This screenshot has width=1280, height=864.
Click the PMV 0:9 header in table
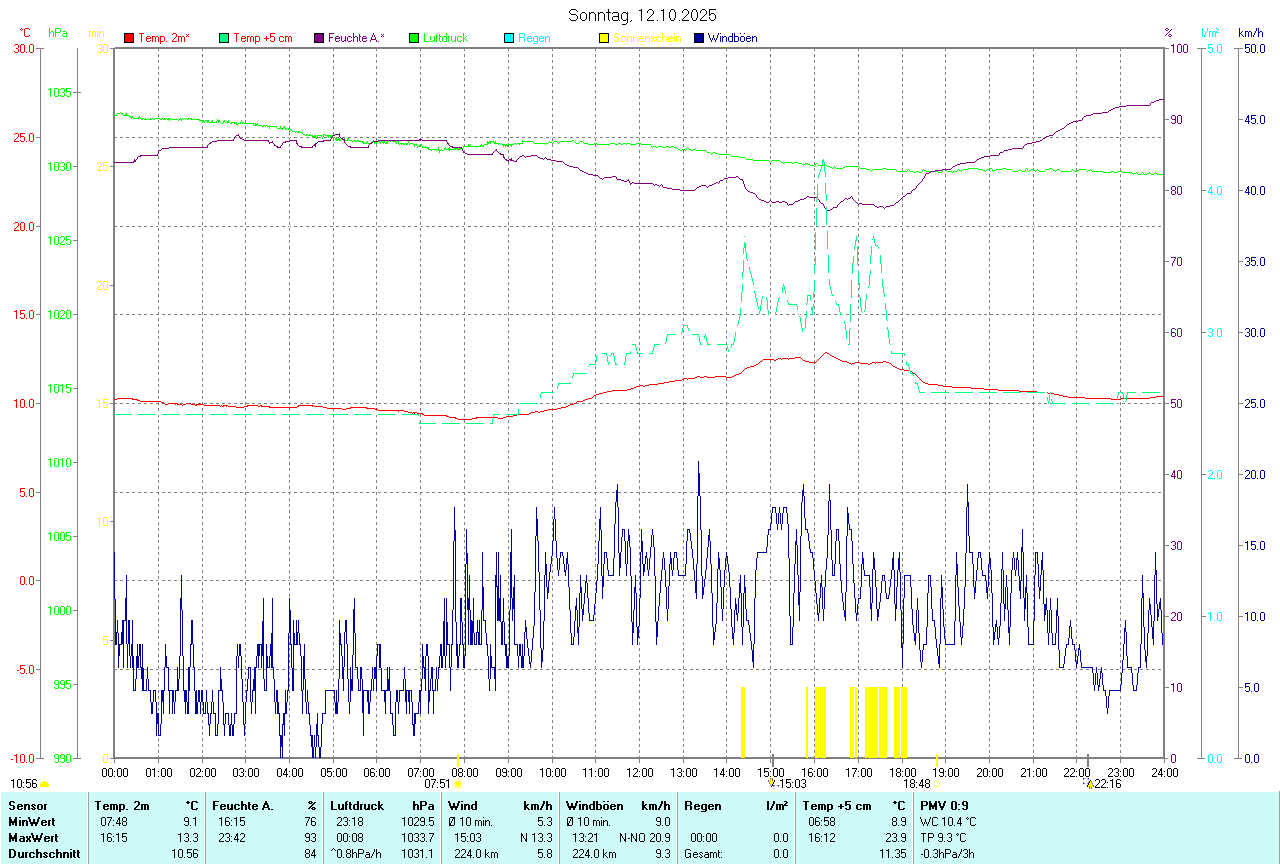coord(944,805)
